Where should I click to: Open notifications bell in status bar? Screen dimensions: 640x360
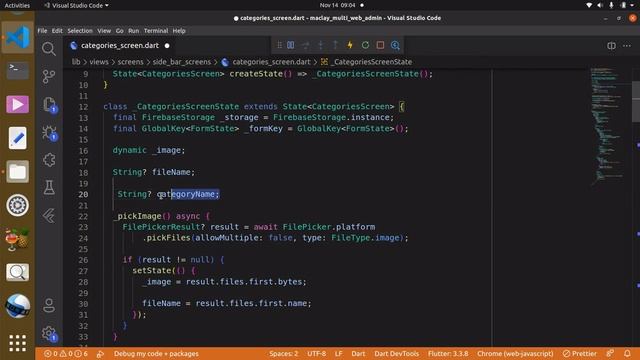[627, 353]
